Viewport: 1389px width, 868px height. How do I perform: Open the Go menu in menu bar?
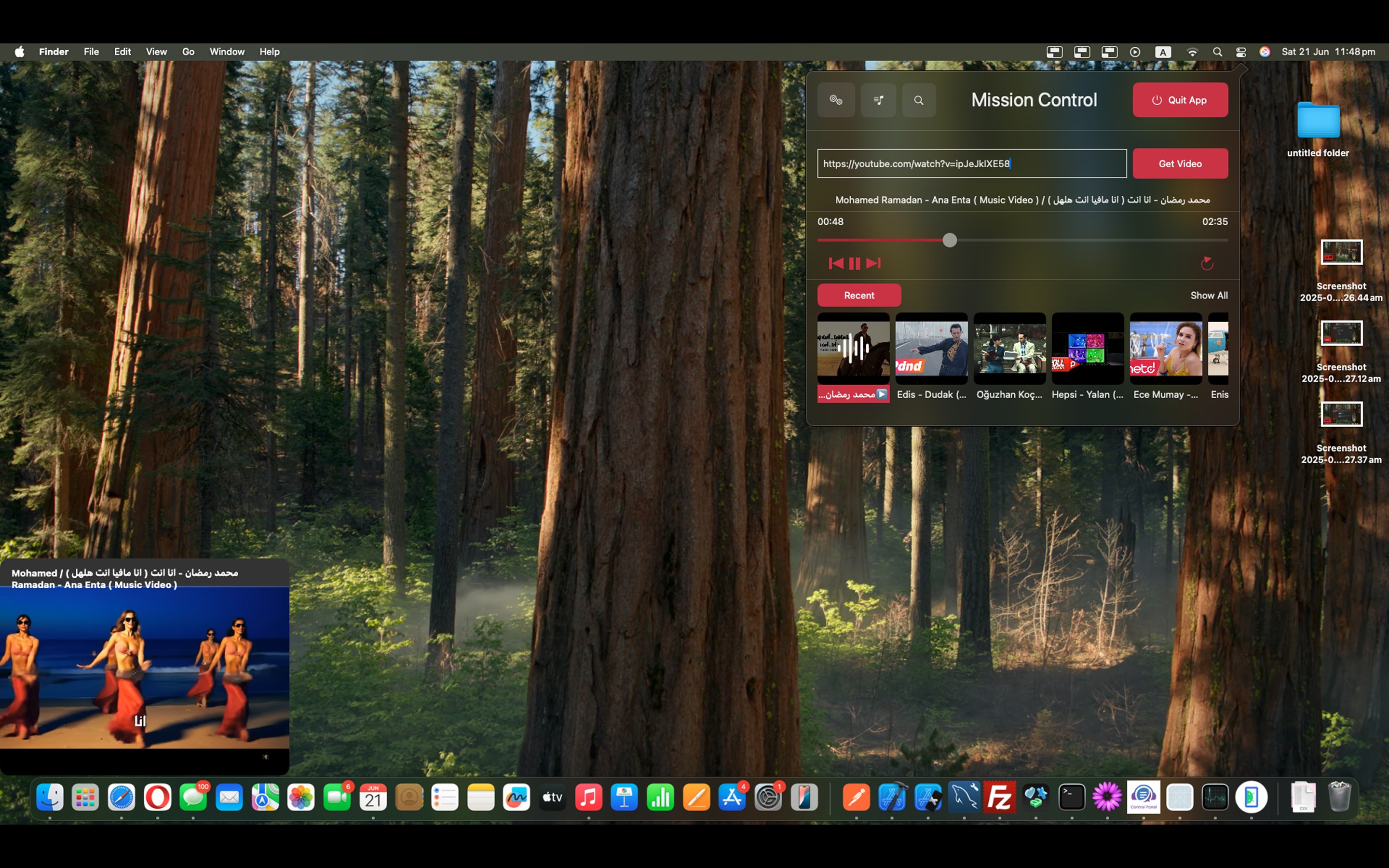[188, 52]
